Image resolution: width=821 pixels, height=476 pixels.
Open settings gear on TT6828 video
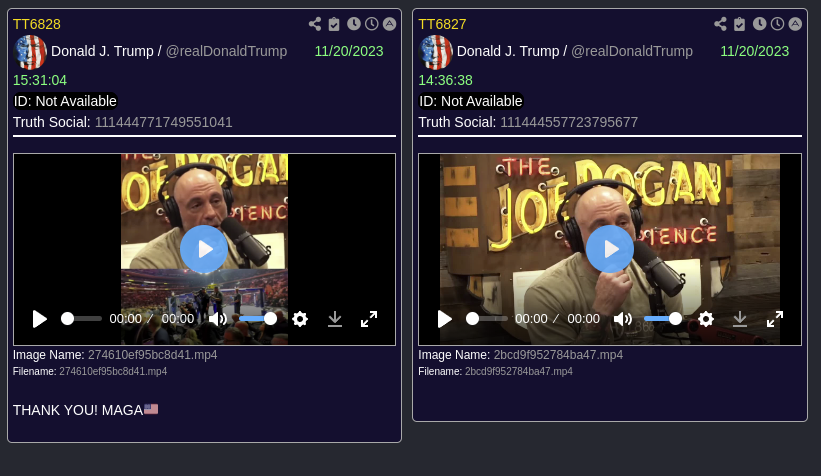point(300,319)
